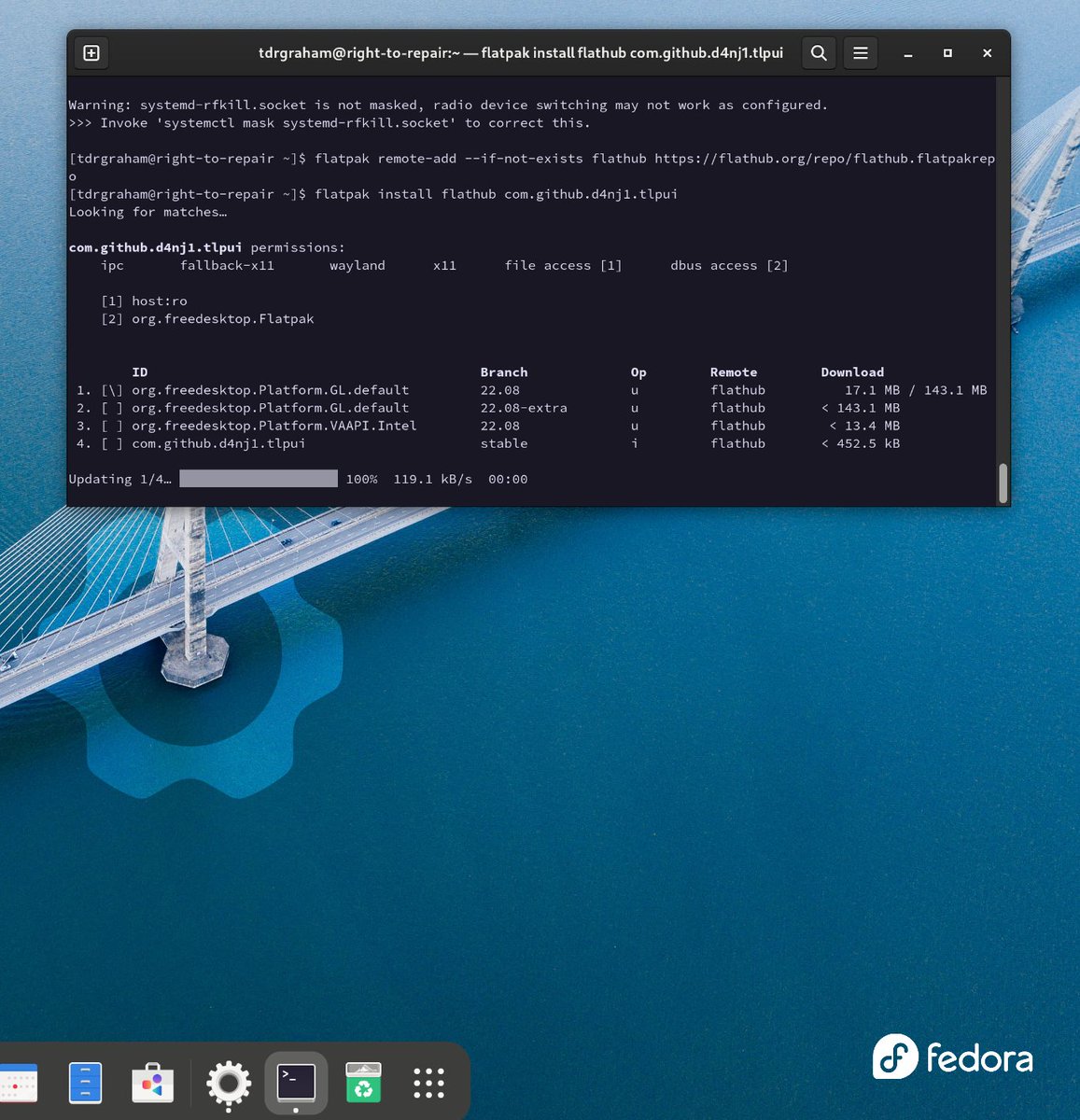This screenshot has width=1080, height=1120.
Task: Click the Updating 1/4 progress bar
Action: (x=259, y=479)
